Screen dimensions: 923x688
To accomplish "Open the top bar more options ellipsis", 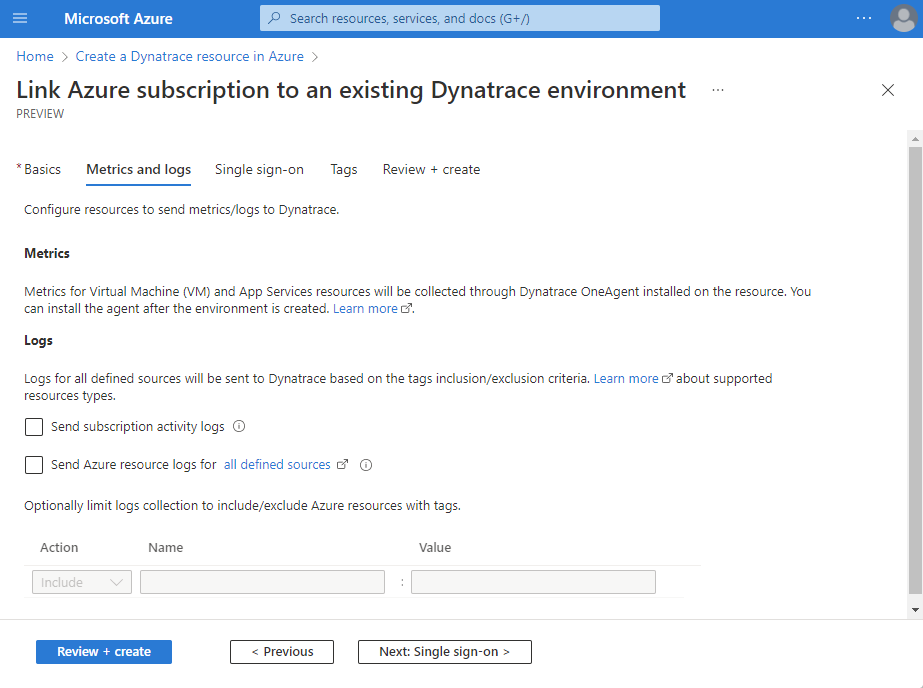I will coord(864,18).
